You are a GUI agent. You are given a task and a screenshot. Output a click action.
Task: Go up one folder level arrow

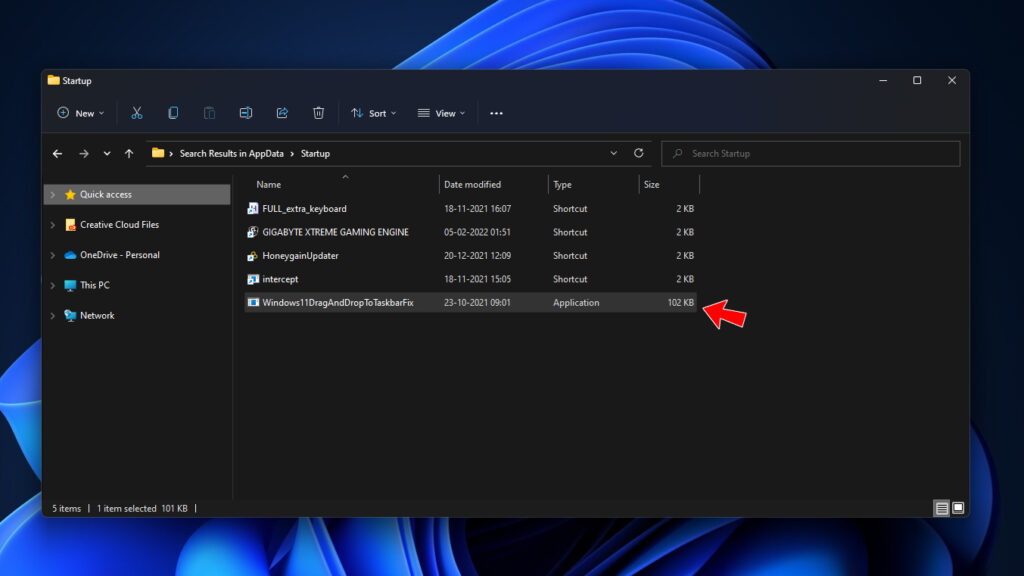click(x=129, y=153)
